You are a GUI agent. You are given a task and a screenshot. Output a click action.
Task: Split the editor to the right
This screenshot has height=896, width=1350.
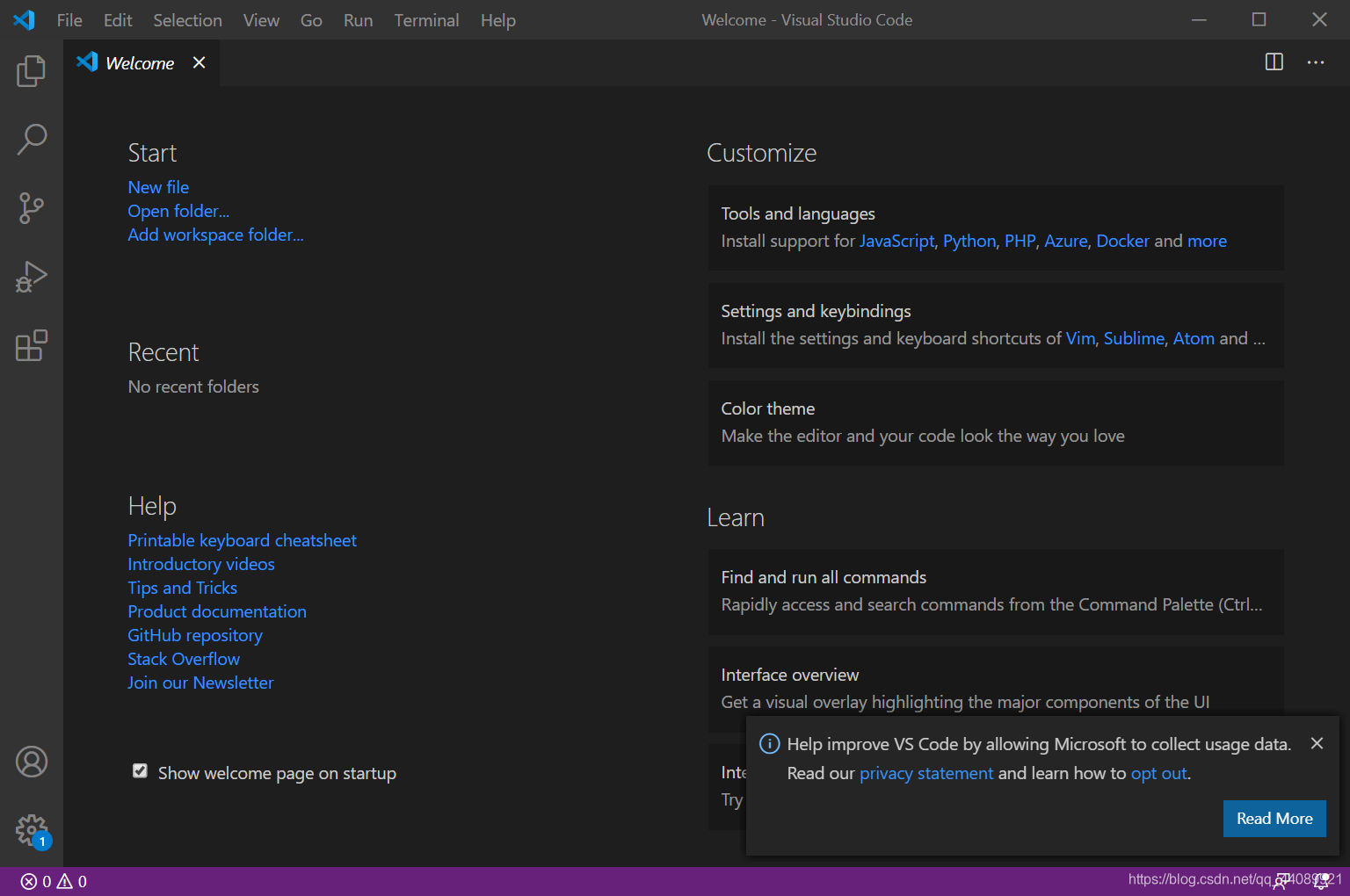[x=1274, y=62]
